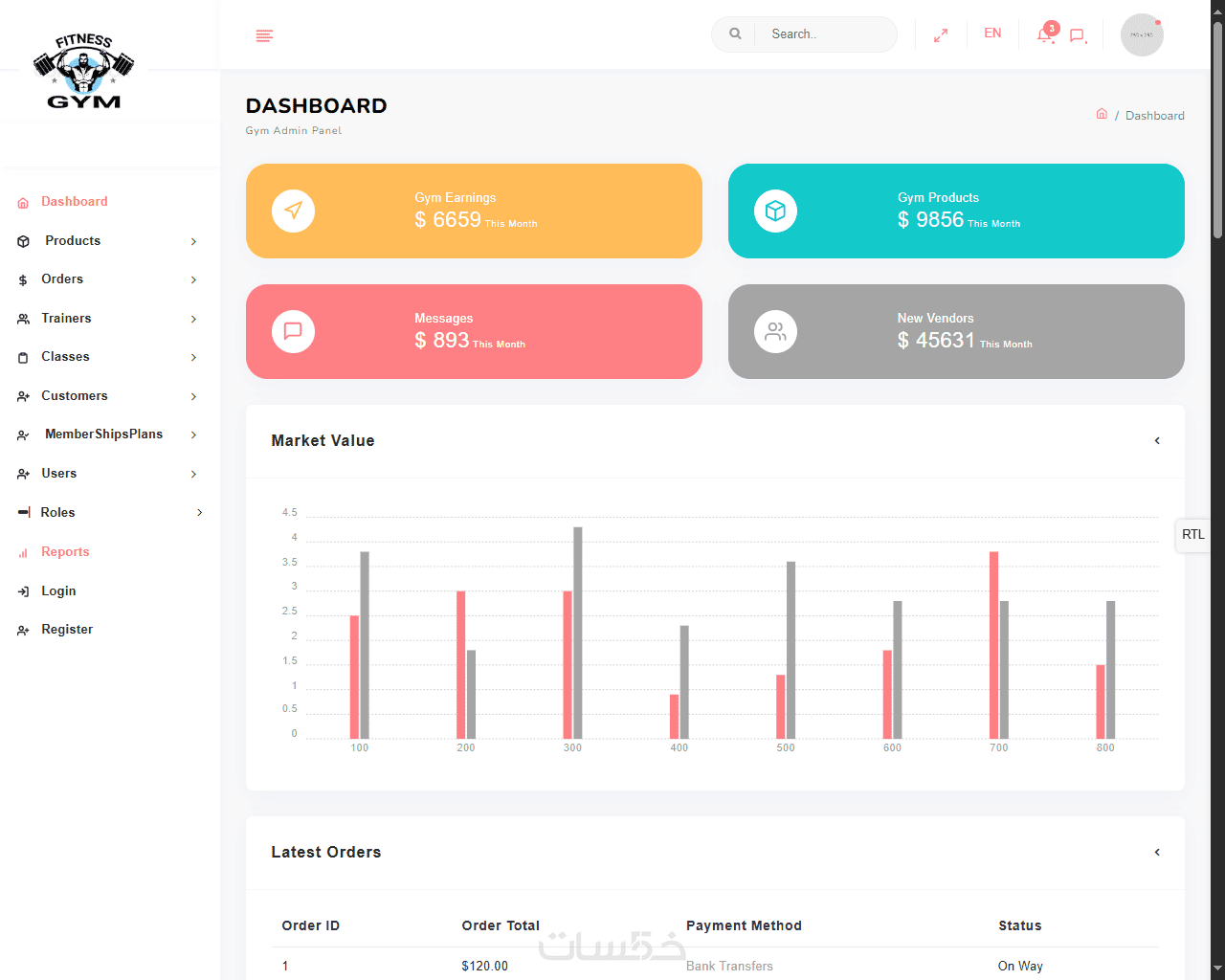Click the Users user-plus sidebar icon
1225x980 pixels.
pyautogui.click(x=23, y=474)
